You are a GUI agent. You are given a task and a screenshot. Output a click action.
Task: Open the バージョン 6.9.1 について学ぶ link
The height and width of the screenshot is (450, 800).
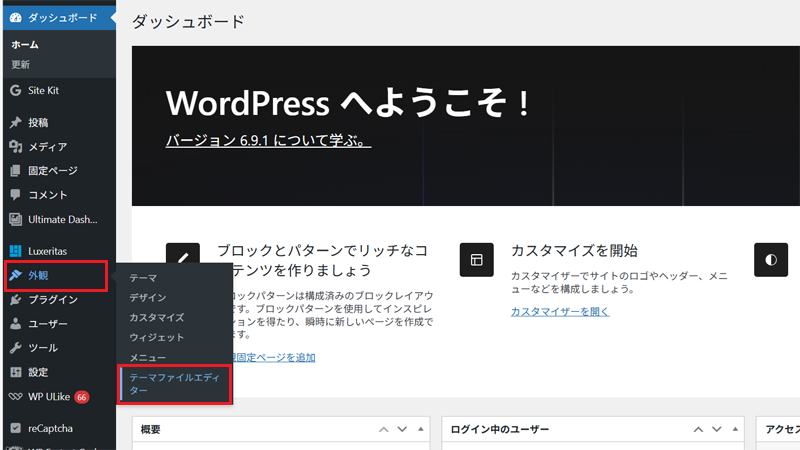(x=268, y=141)
